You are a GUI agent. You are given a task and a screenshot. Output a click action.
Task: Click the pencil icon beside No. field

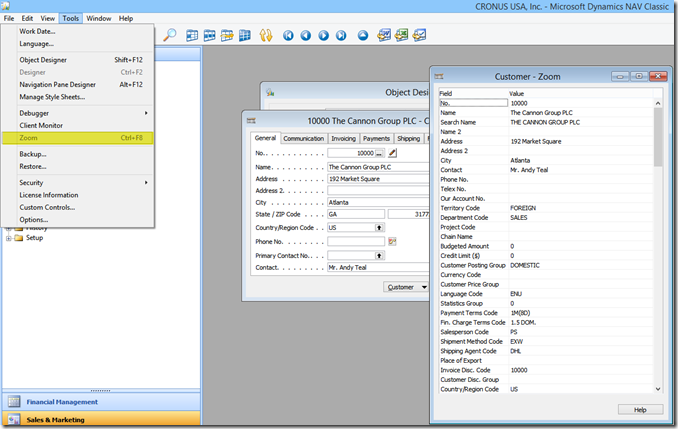pos(393,153)
